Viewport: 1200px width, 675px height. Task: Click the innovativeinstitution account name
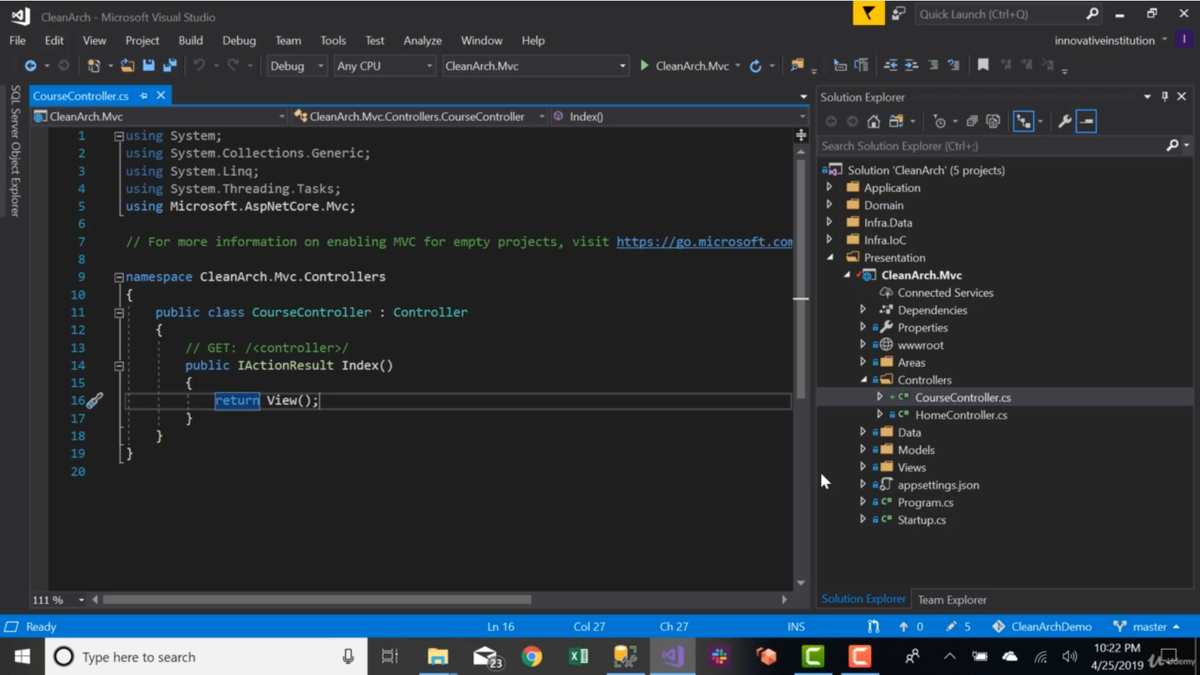coord(1104,41)
